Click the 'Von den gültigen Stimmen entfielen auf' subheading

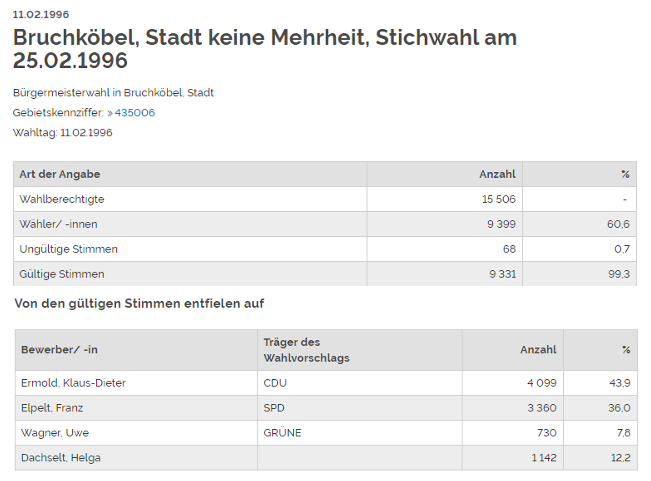(139, 303)
